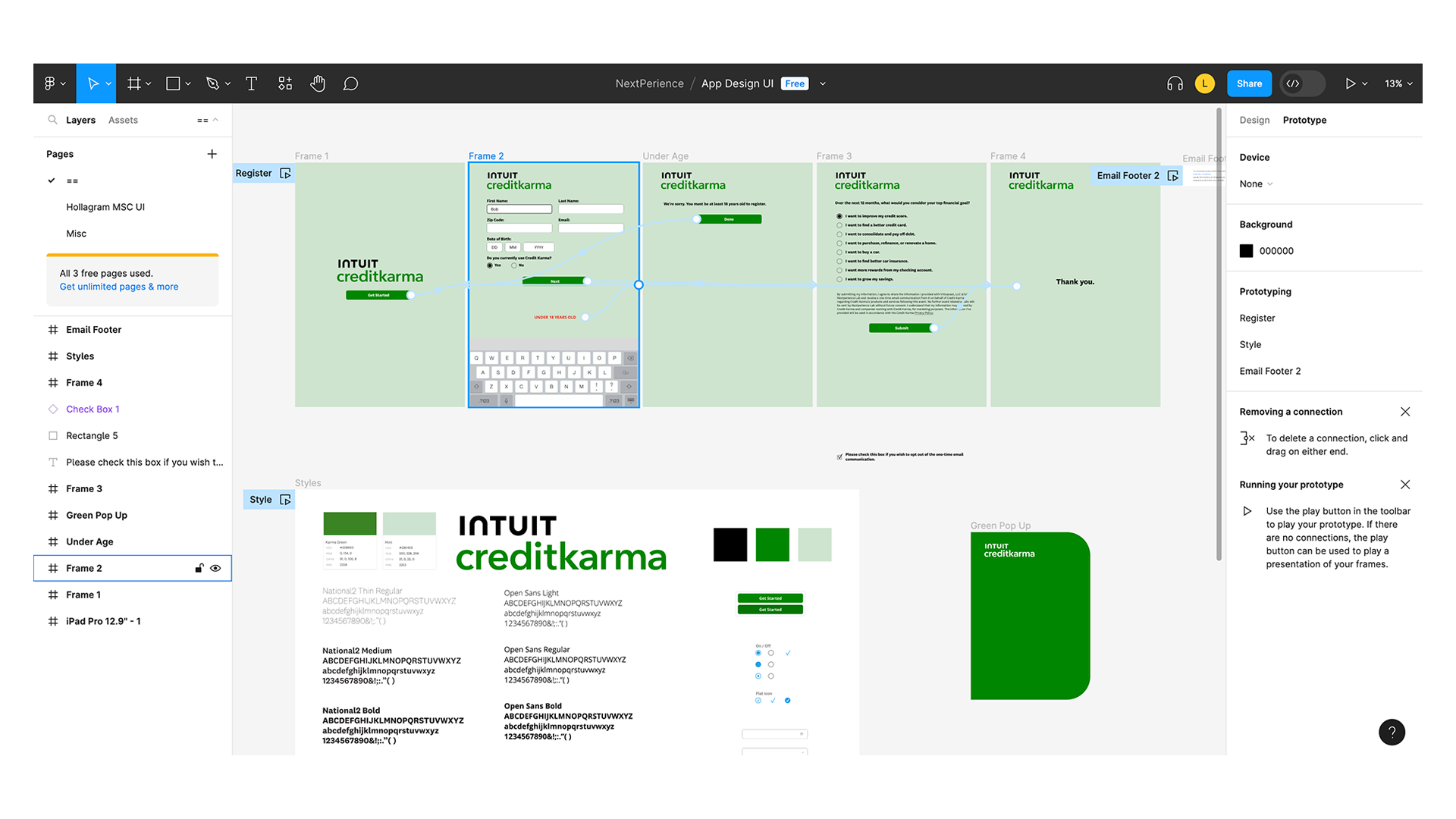Switch to the Prototype tab
Screen dimensions: 1456x819
1304,120
